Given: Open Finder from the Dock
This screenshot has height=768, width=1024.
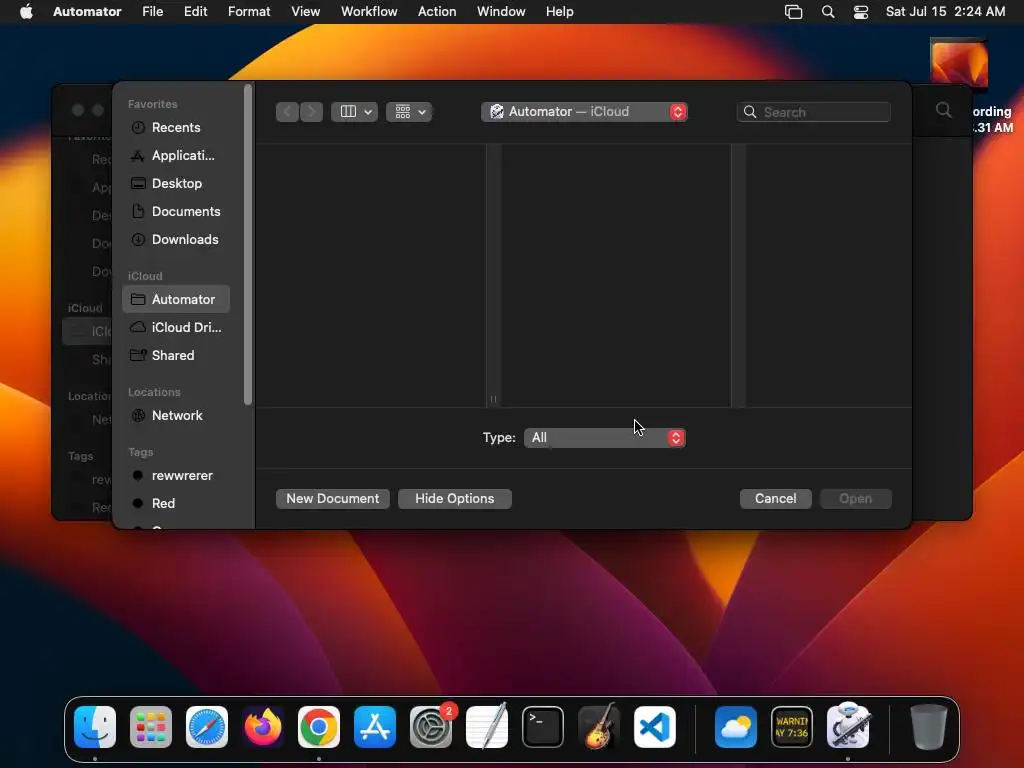Looking at the screenshot, I should 95,727.
